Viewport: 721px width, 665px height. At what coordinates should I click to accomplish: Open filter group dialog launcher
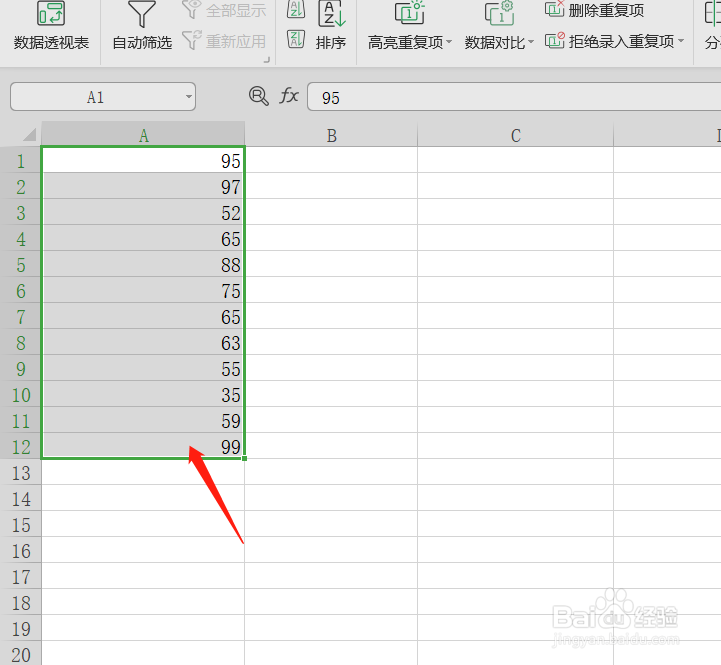[267, 60]
